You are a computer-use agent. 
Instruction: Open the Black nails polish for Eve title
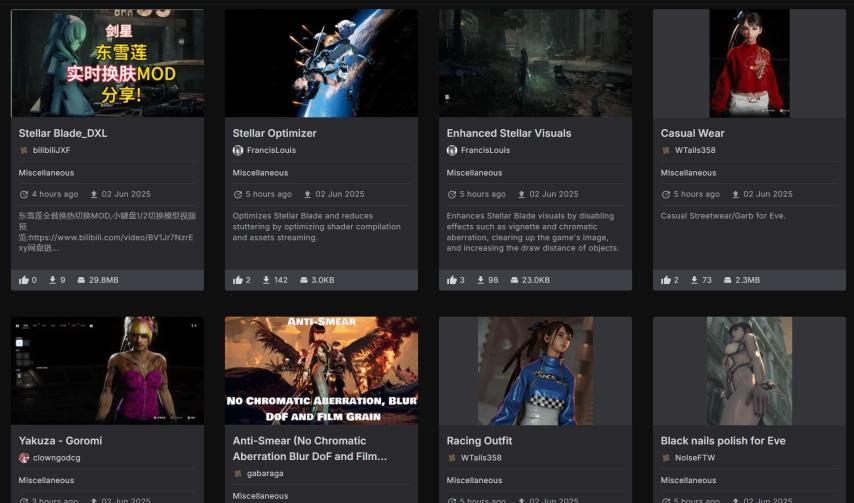point(722,441)
